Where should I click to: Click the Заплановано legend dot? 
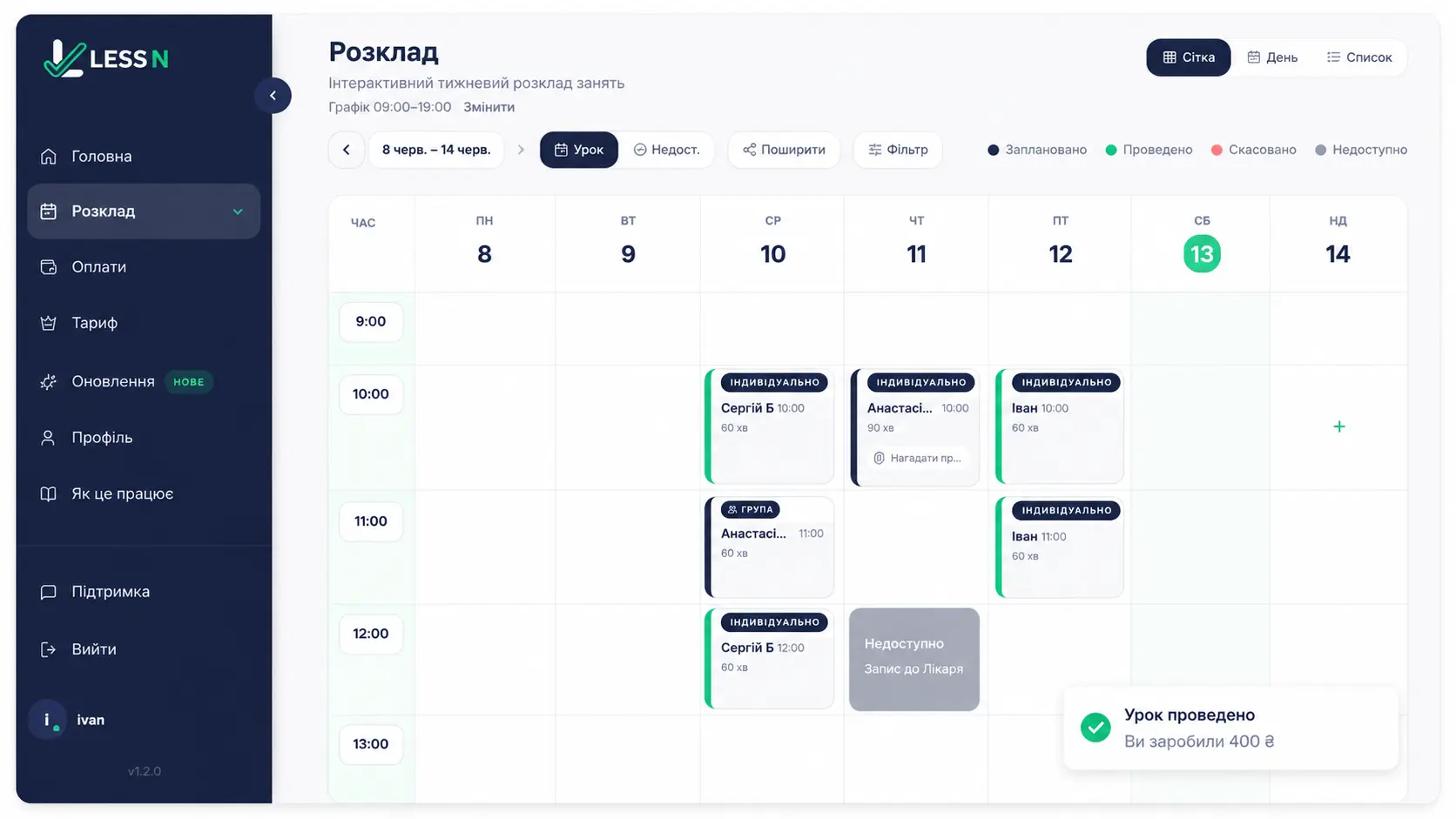[993, 150]
